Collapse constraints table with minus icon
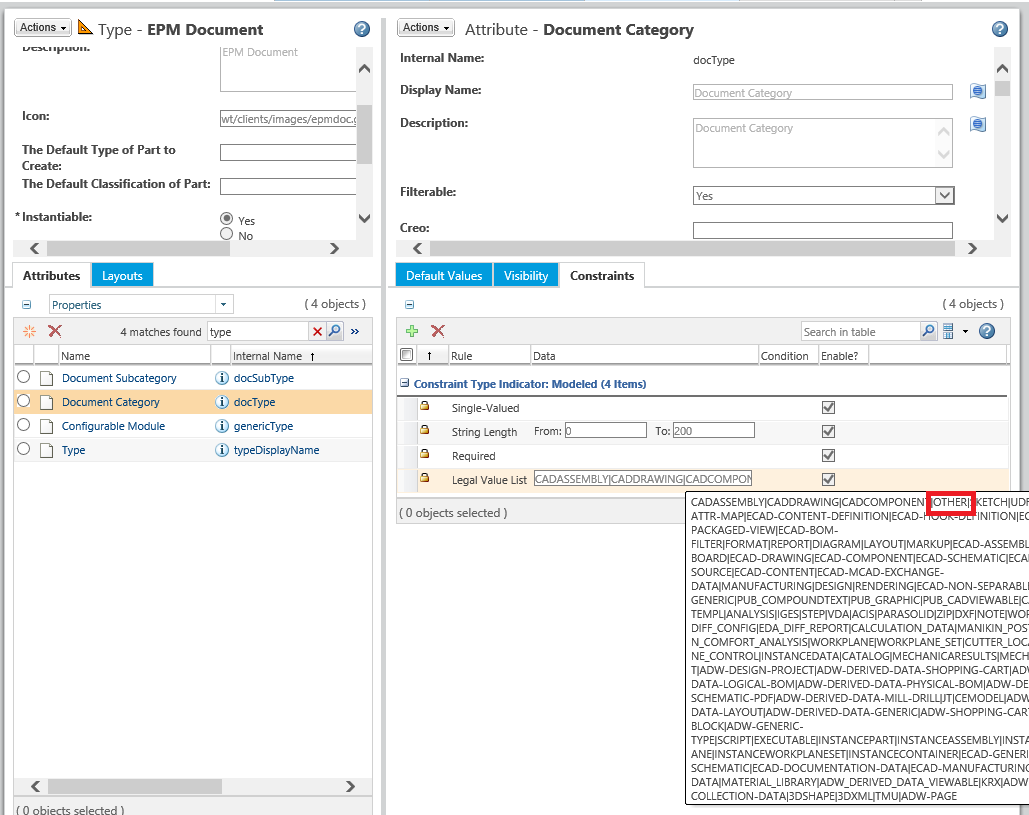 (410, 304)
